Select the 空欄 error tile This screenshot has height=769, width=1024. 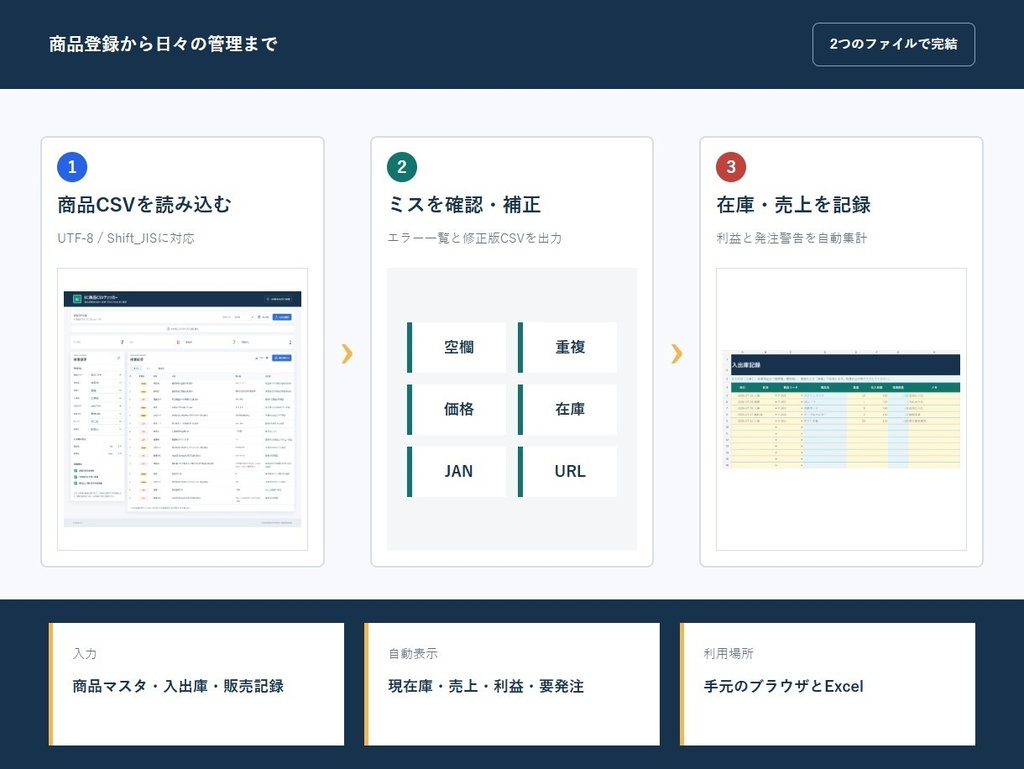tap(456, 347)
